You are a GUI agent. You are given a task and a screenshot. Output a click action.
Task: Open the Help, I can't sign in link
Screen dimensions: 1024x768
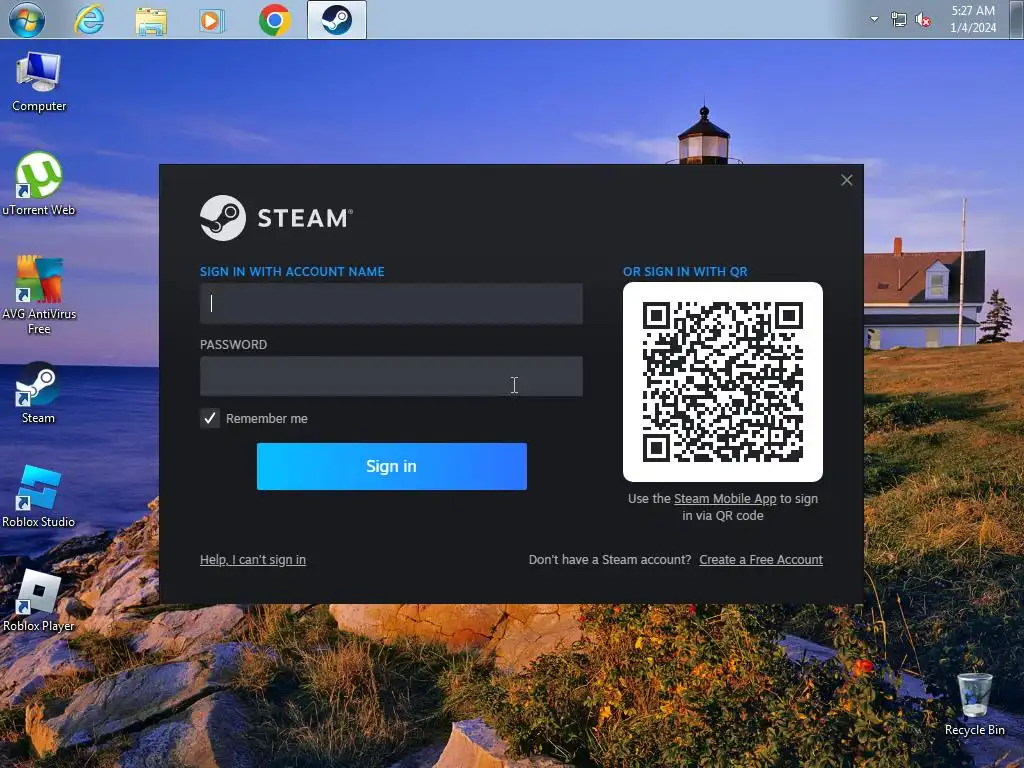(253, 560)
